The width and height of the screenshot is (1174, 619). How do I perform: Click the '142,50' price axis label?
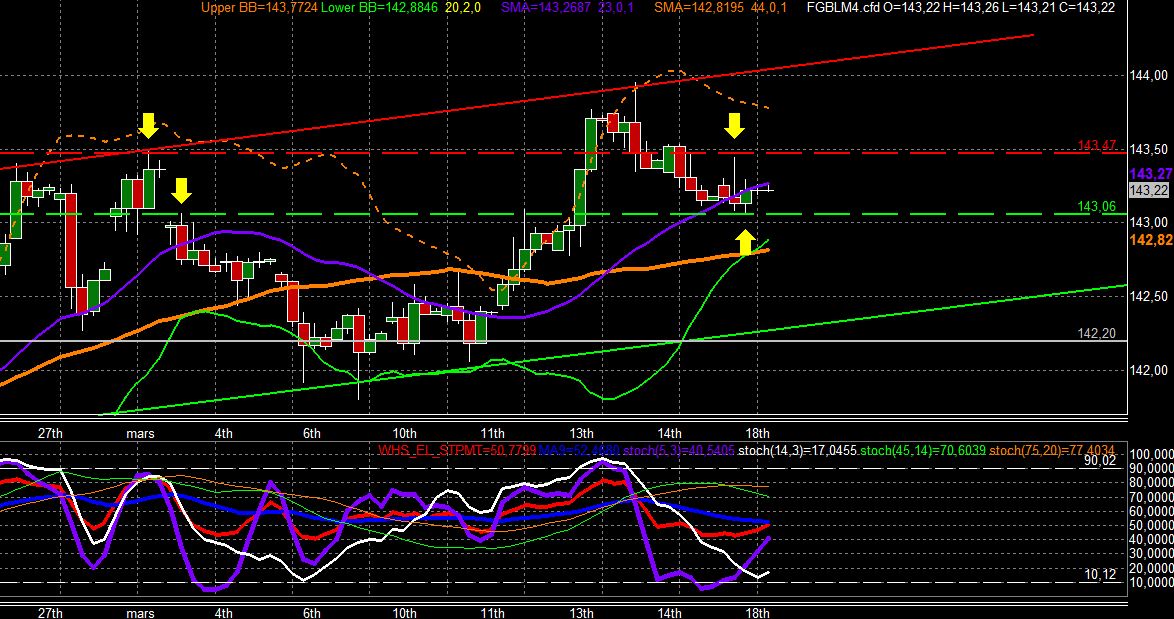coord(1148,296)
